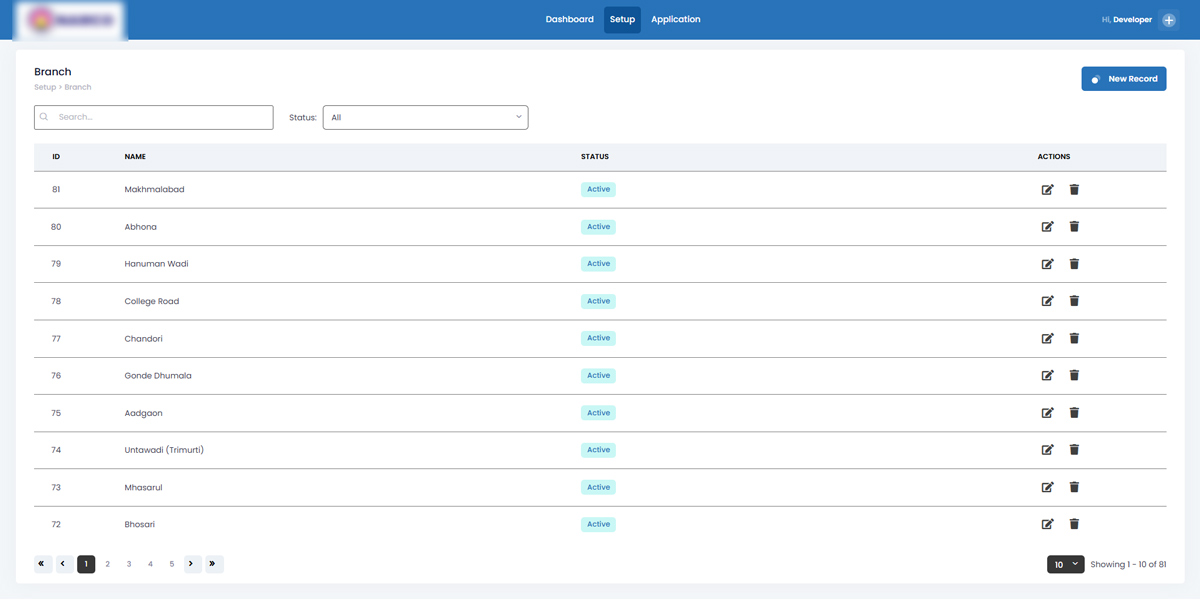The height and width of the screenshot is (615, 1200).
Task: Open the rows-per-page dropdown showing 10
Action: [1066, 565]
